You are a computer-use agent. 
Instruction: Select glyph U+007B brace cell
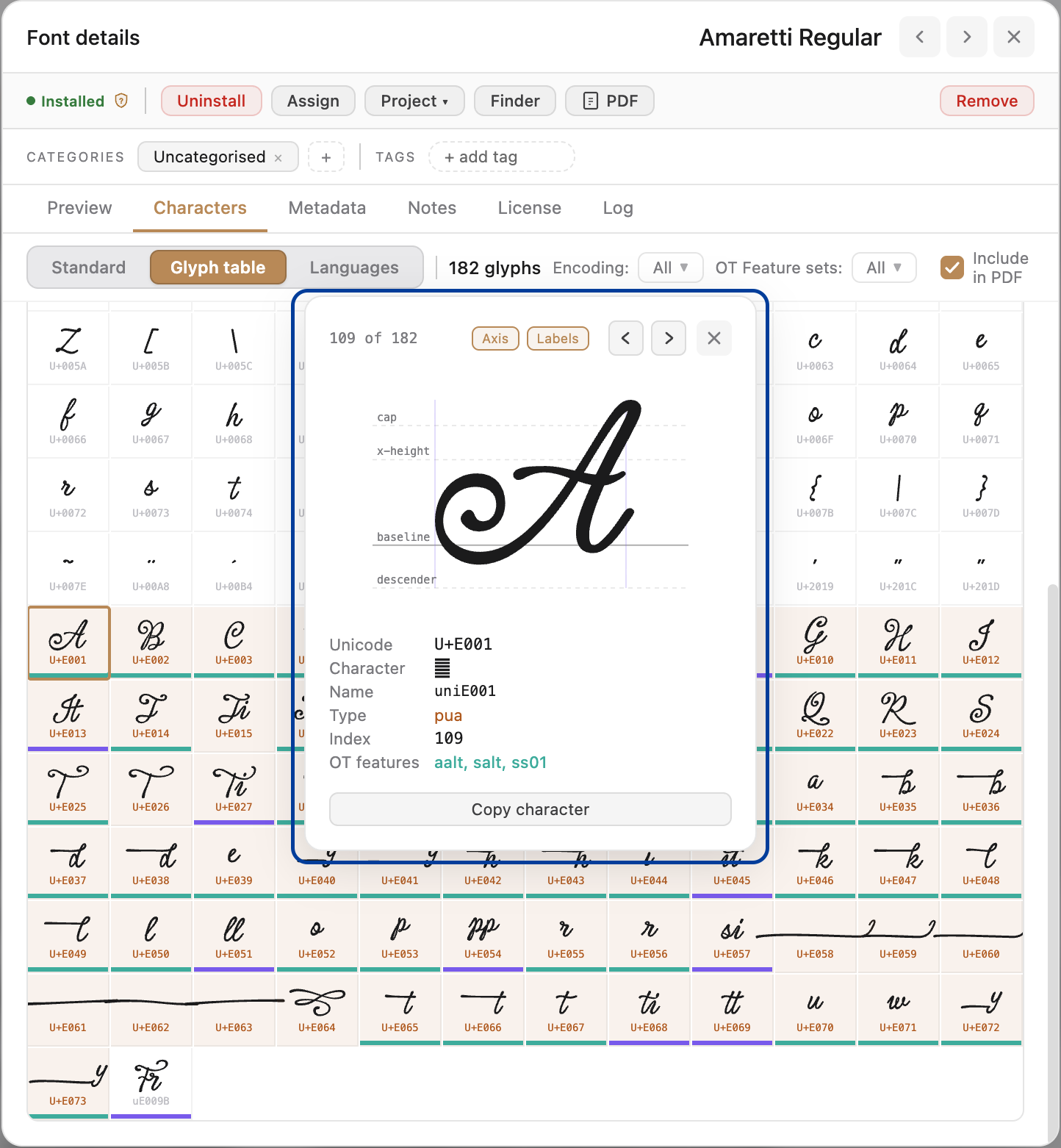coord(815,495)
